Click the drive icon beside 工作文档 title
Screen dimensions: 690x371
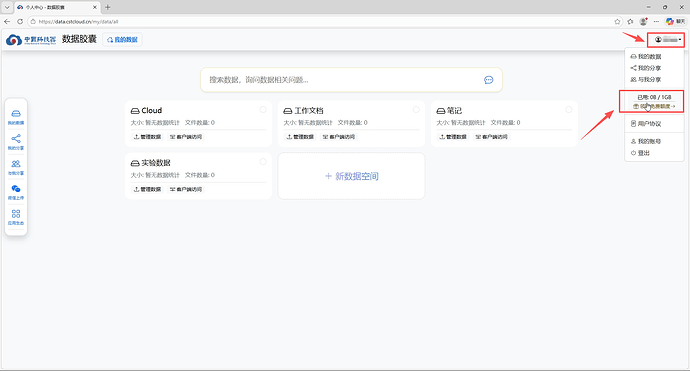point(288,111)
